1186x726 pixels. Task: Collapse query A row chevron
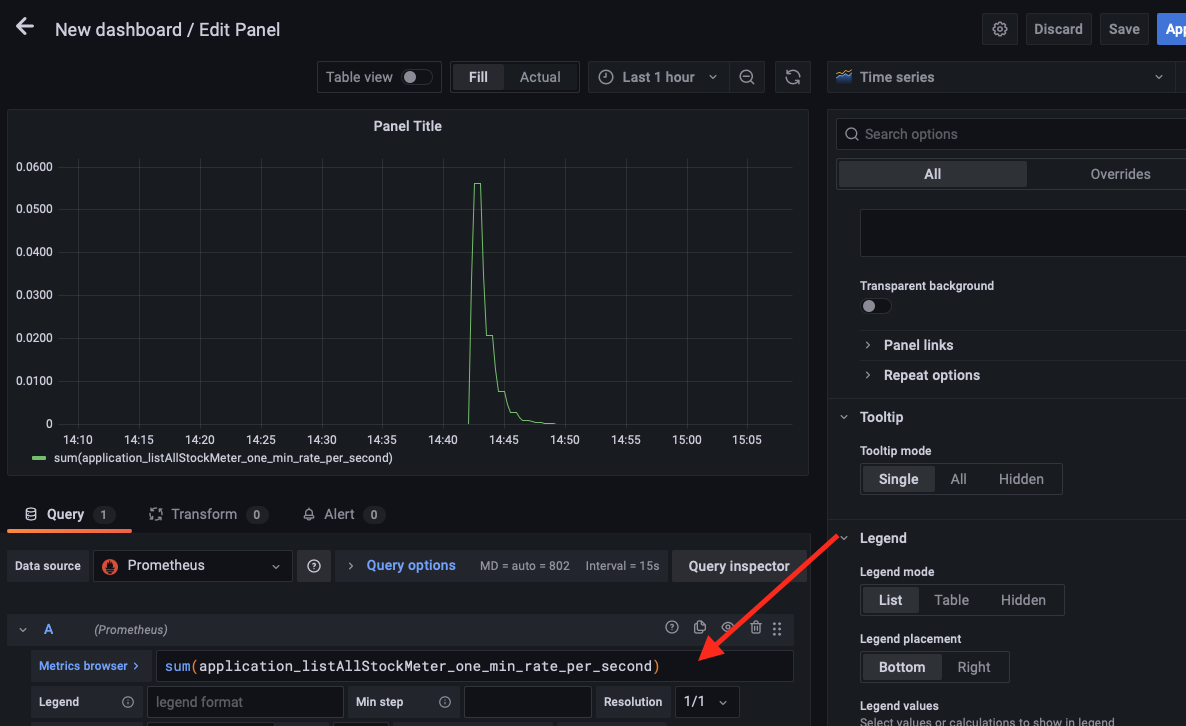(23, 629)
